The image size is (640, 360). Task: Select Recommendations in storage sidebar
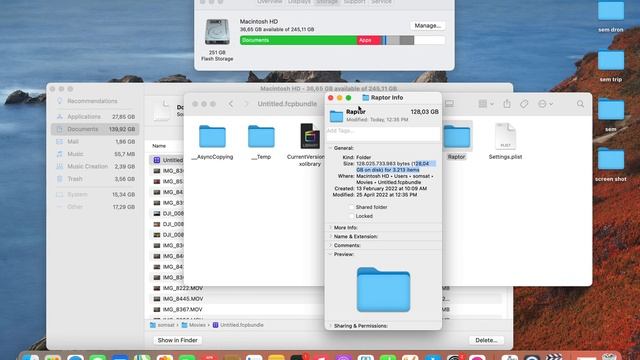[x=95, y=101]
